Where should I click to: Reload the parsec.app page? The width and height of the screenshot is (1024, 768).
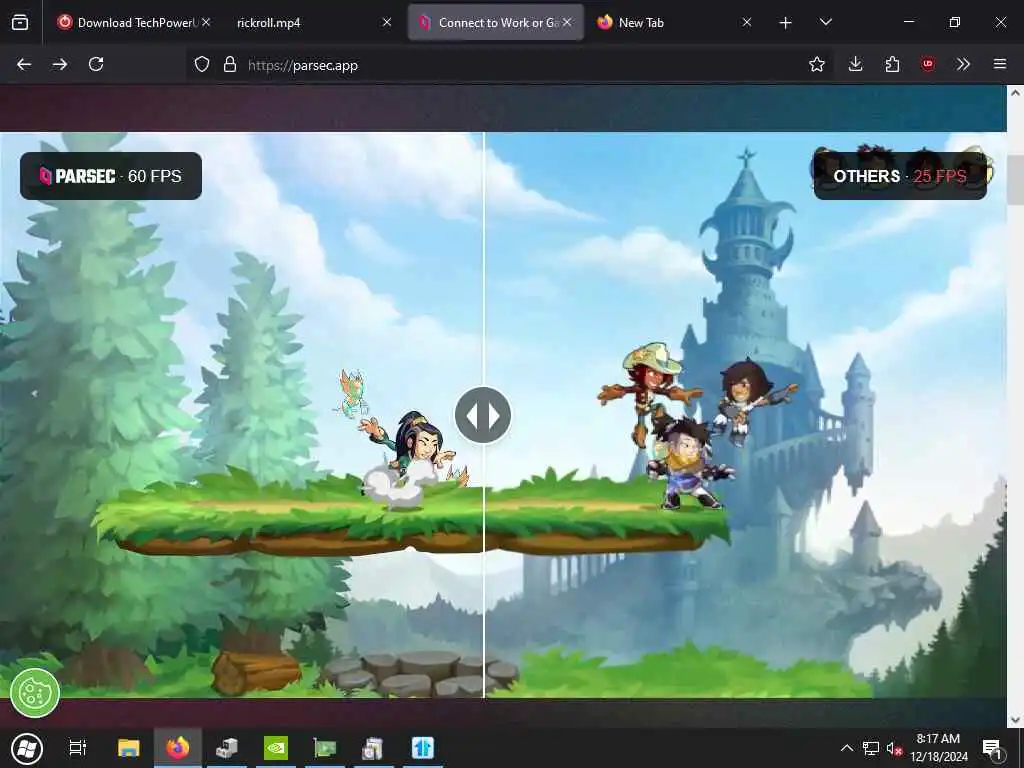pyautogui.click(x=96, y=64)
